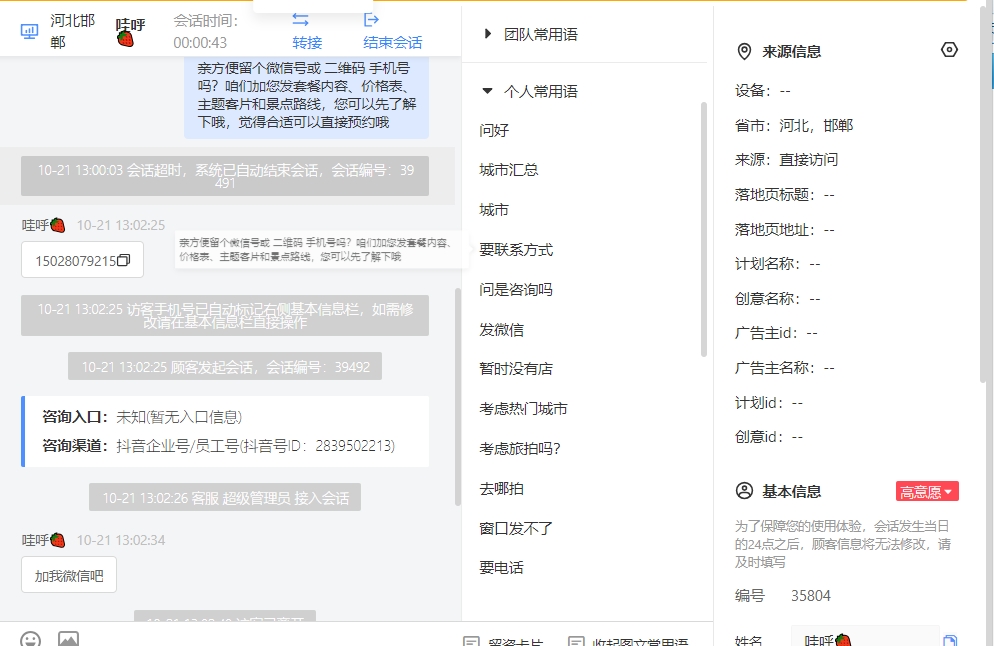Select quick phrase 要电话
Screen dimensions: 994x646
[501, 568]
